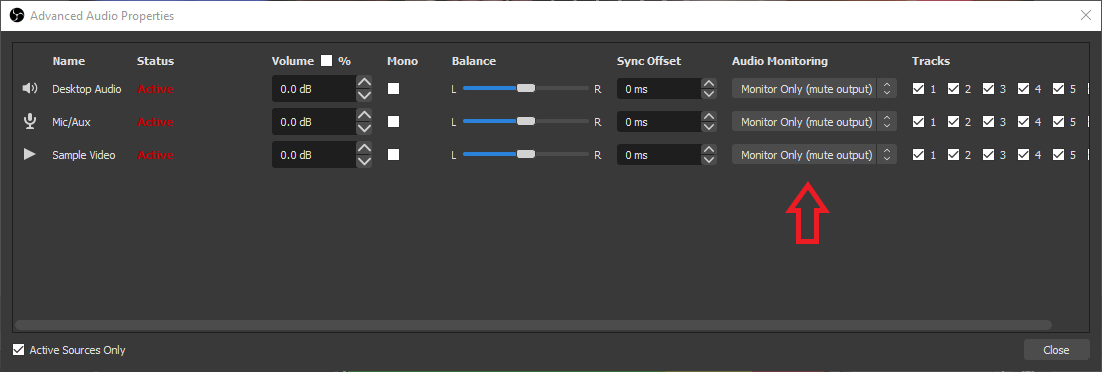Decrease Sample Video volume with down arrow
The width and height of the screenshot is (1102, 372).
pyautogui.click(x=364, y=161)
